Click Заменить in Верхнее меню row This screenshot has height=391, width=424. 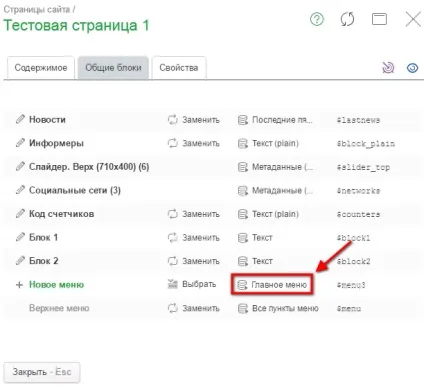pyautogui.click(x=201, y=308)
